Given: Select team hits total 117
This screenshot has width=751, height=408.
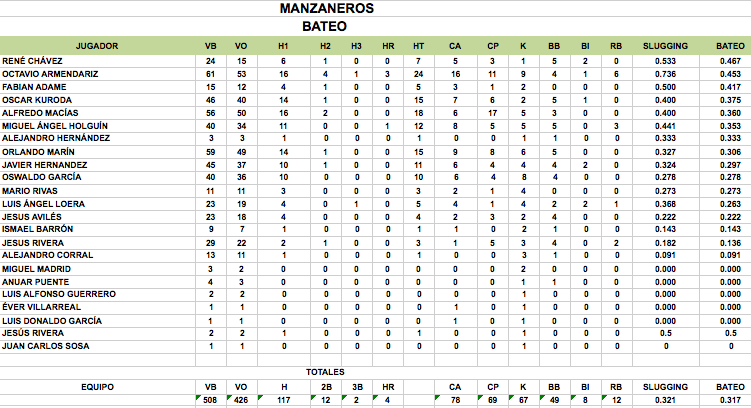Looking at the screenshot, I should tap(283, 399).
